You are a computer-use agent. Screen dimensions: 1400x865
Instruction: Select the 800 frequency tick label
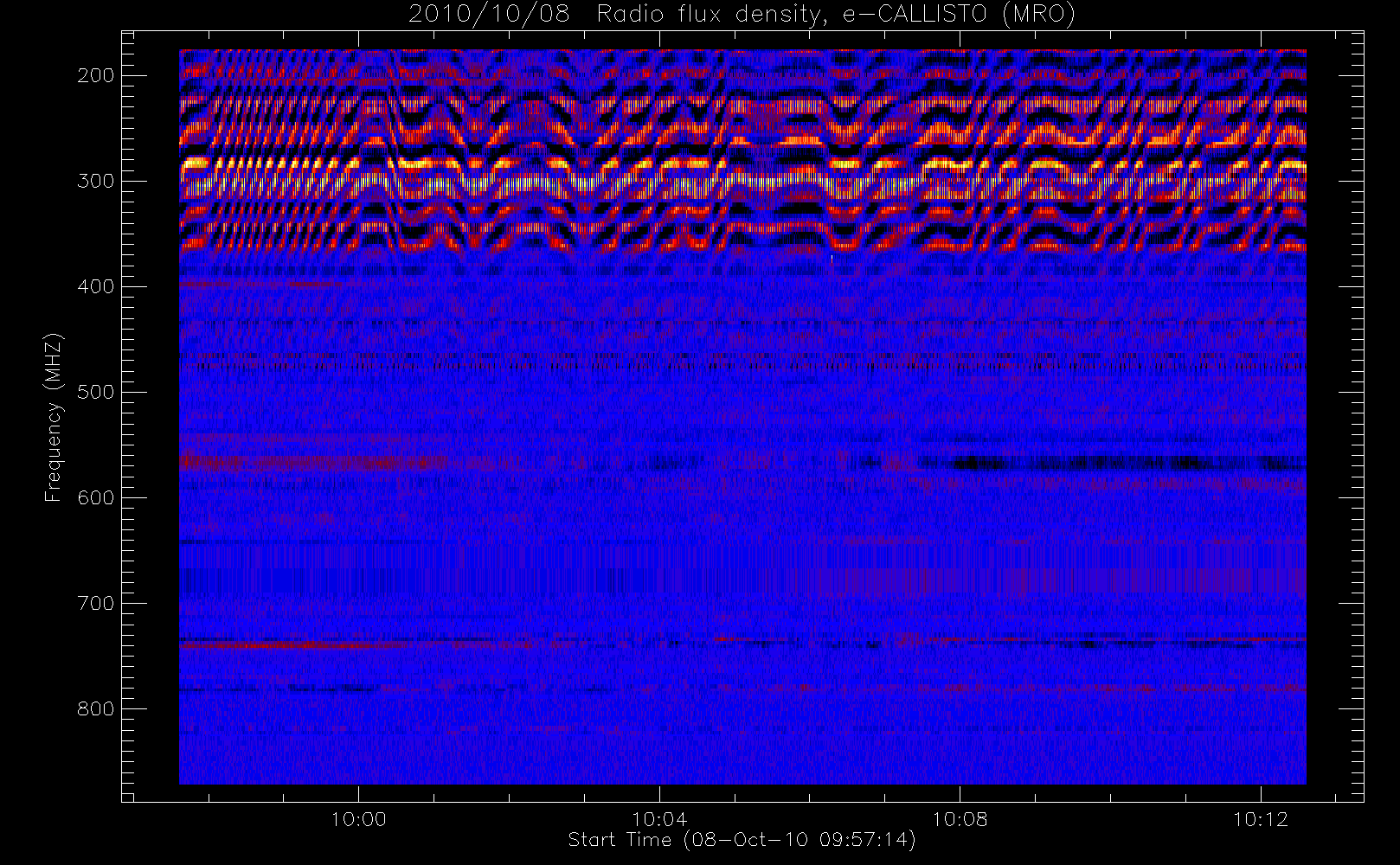[x=96, y=708]
